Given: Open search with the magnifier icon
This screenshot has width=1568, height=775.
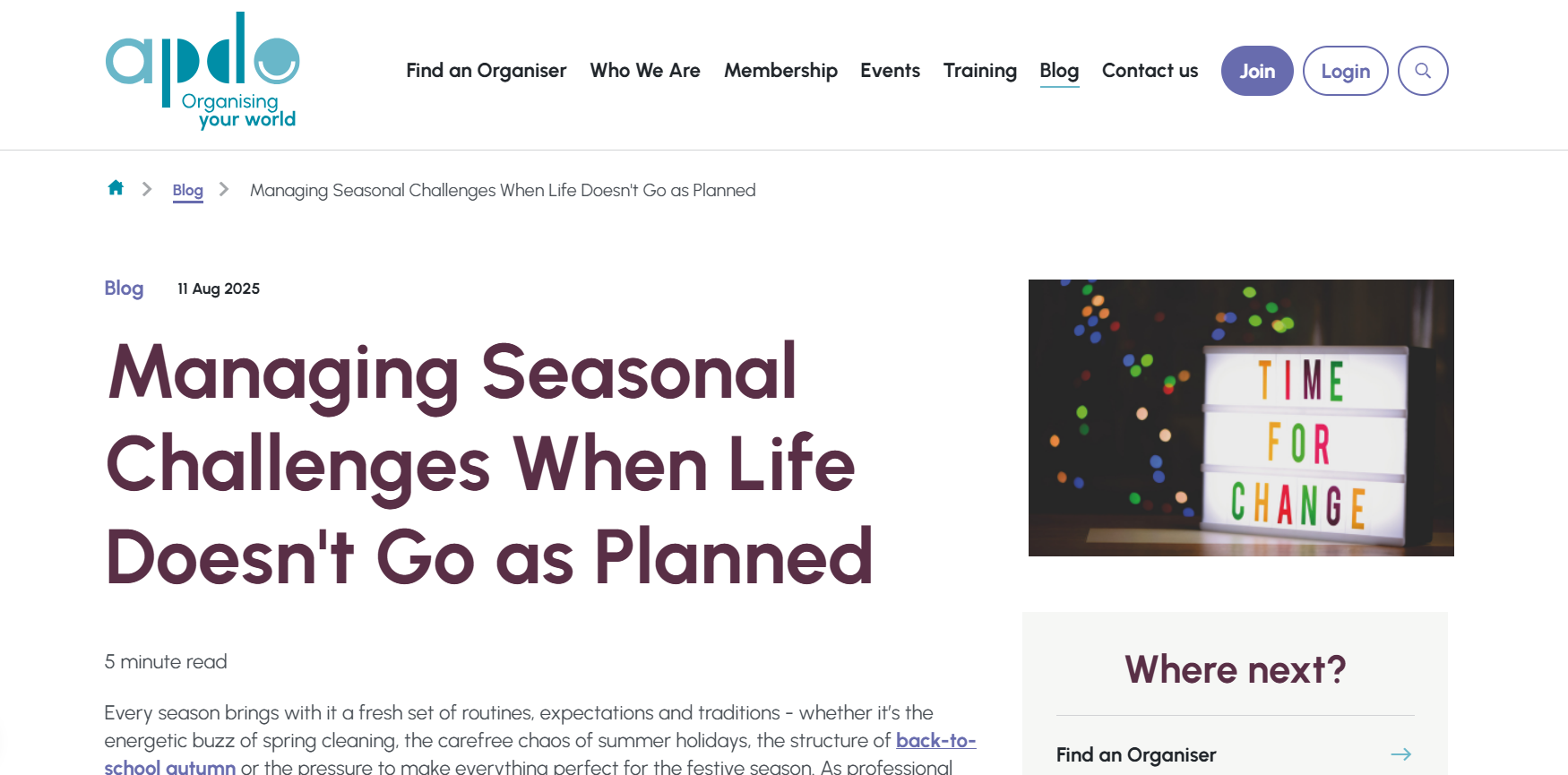Looking at the screenshot, I should pos(1423,71).
